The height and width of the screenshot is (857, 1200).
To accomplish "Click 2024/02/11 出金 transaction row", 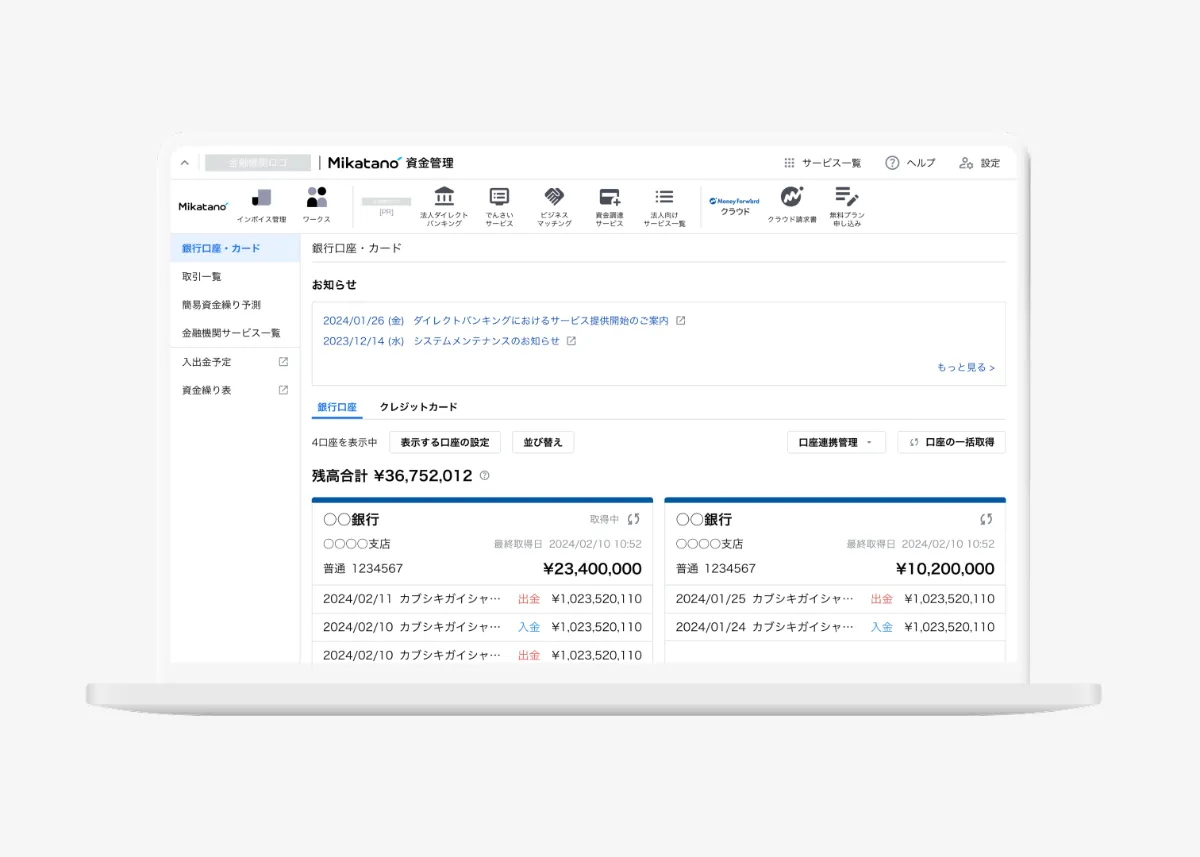I will coord(482,599).
